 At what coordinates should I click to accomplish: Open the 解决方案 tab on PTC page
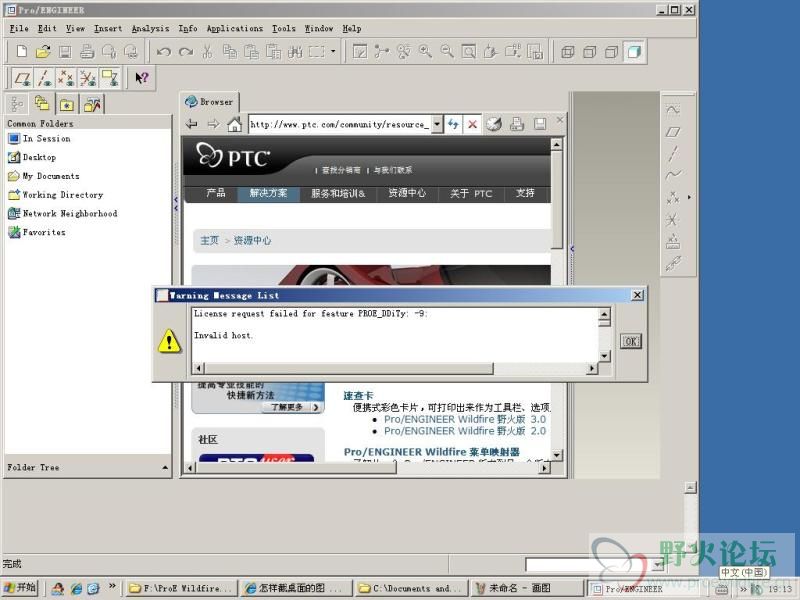(268, 193)
